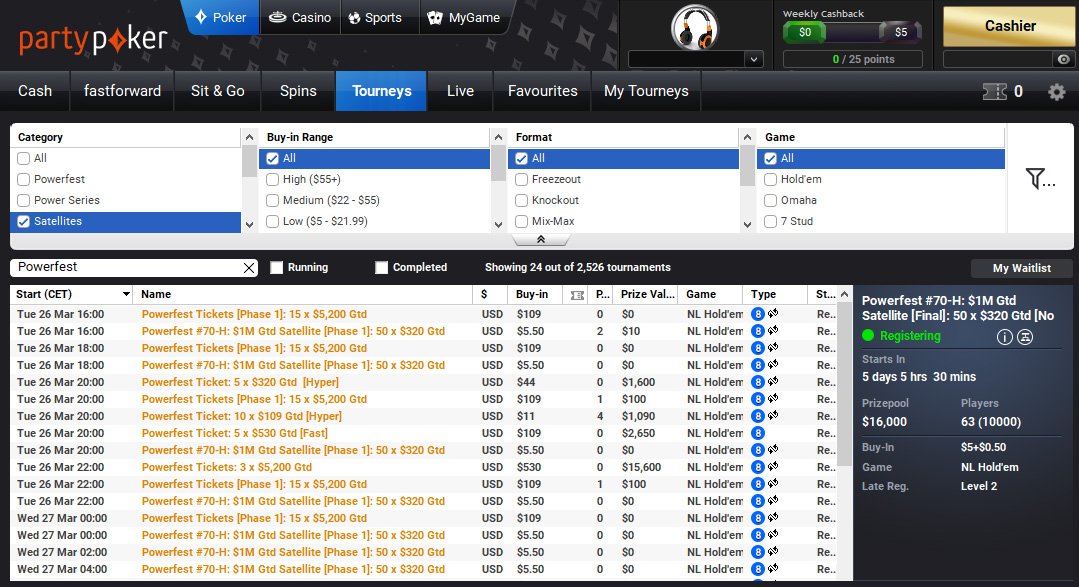This screenshot has height=587, width=1079.
Task: Collapse the filter panel with chevron
Action: click(x=540, y=240)
